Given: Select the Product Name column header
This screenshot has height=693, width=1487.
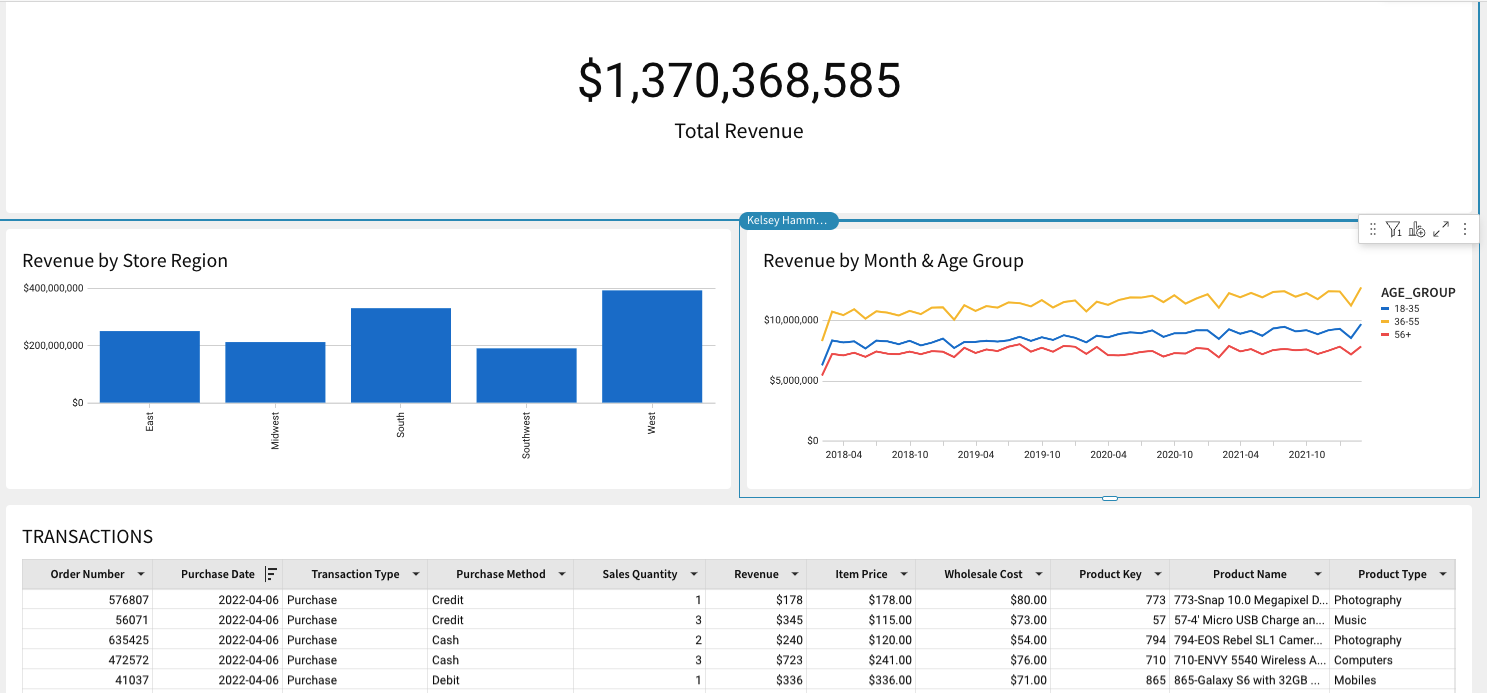Looking at the screenshot, I should click(x=1249, y=575).
